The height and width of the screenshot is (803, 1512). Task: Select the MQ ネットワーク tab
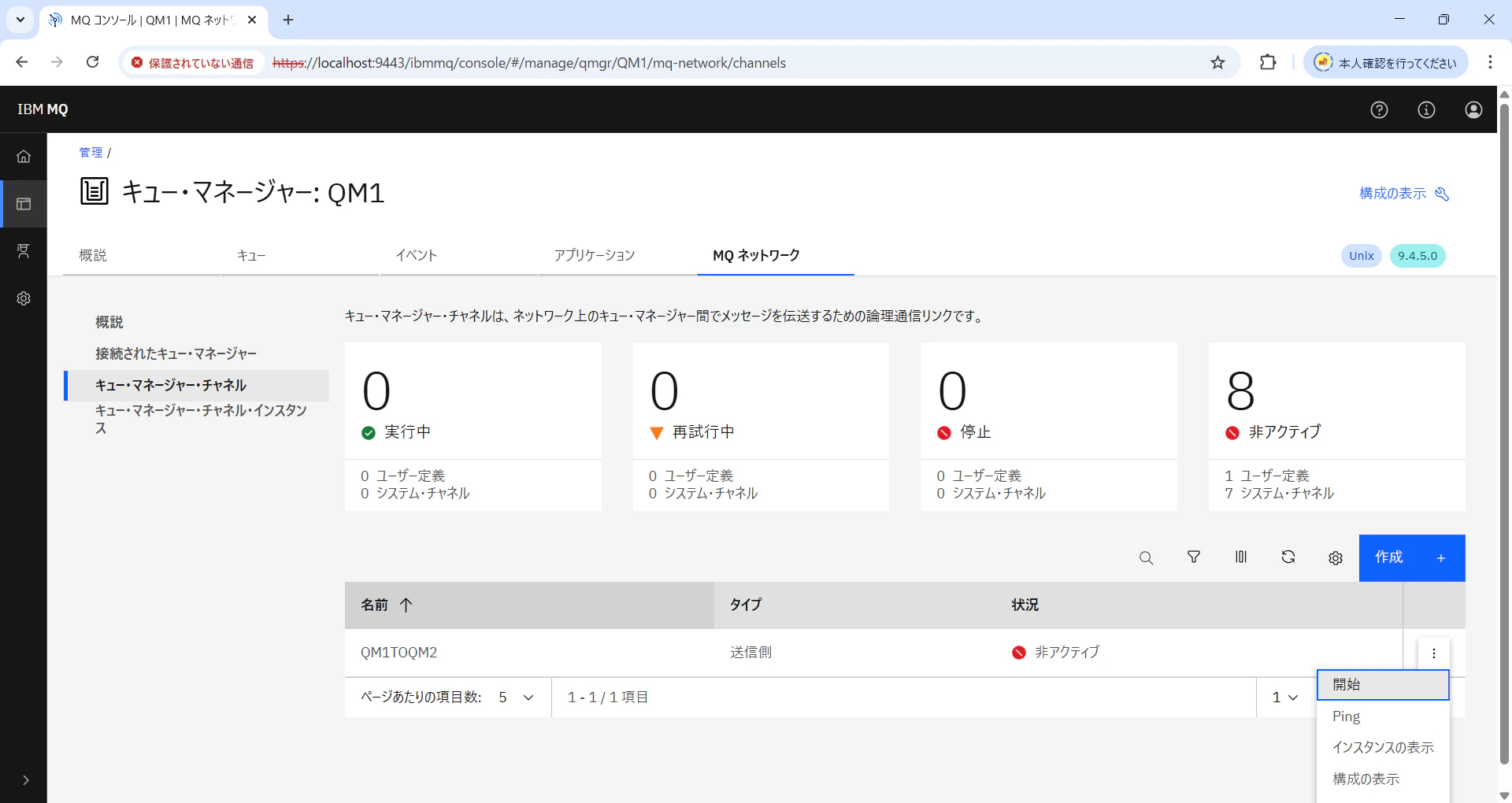[776, 256]
